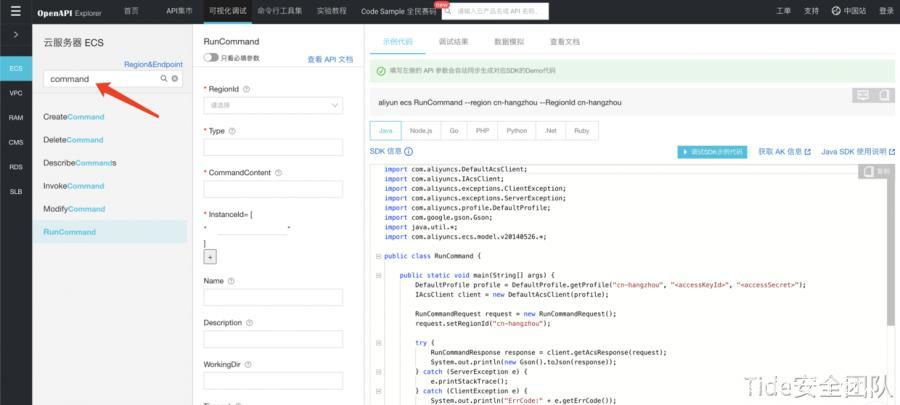The image size is (900, 405).
Task: Select RAM in the product sidebar
Action: pyautogui.click(x=16, y=118)
